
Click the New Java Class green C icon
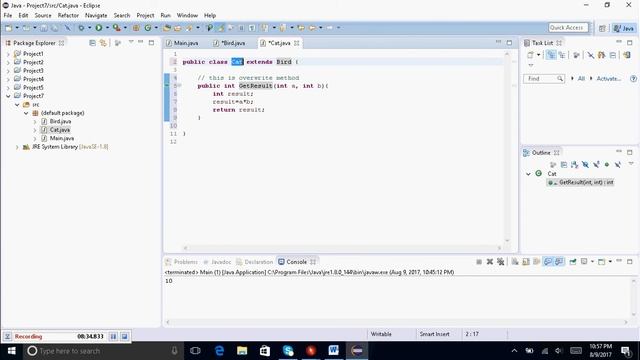[x=148, y=28]
